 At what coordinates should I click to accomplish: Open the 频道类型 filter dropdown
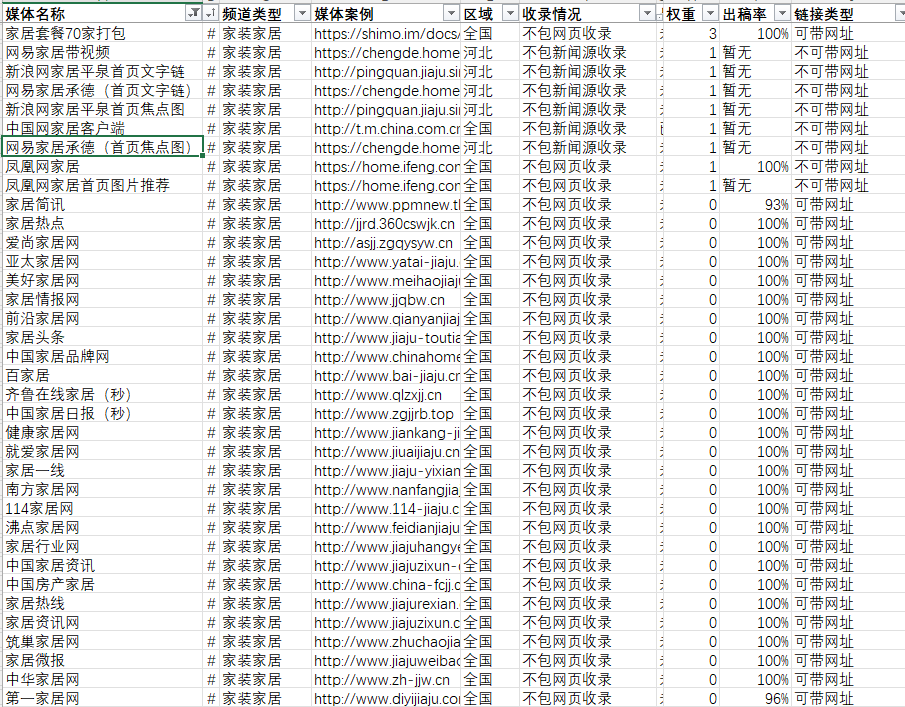pyautogui.click(x=299, y=14)
